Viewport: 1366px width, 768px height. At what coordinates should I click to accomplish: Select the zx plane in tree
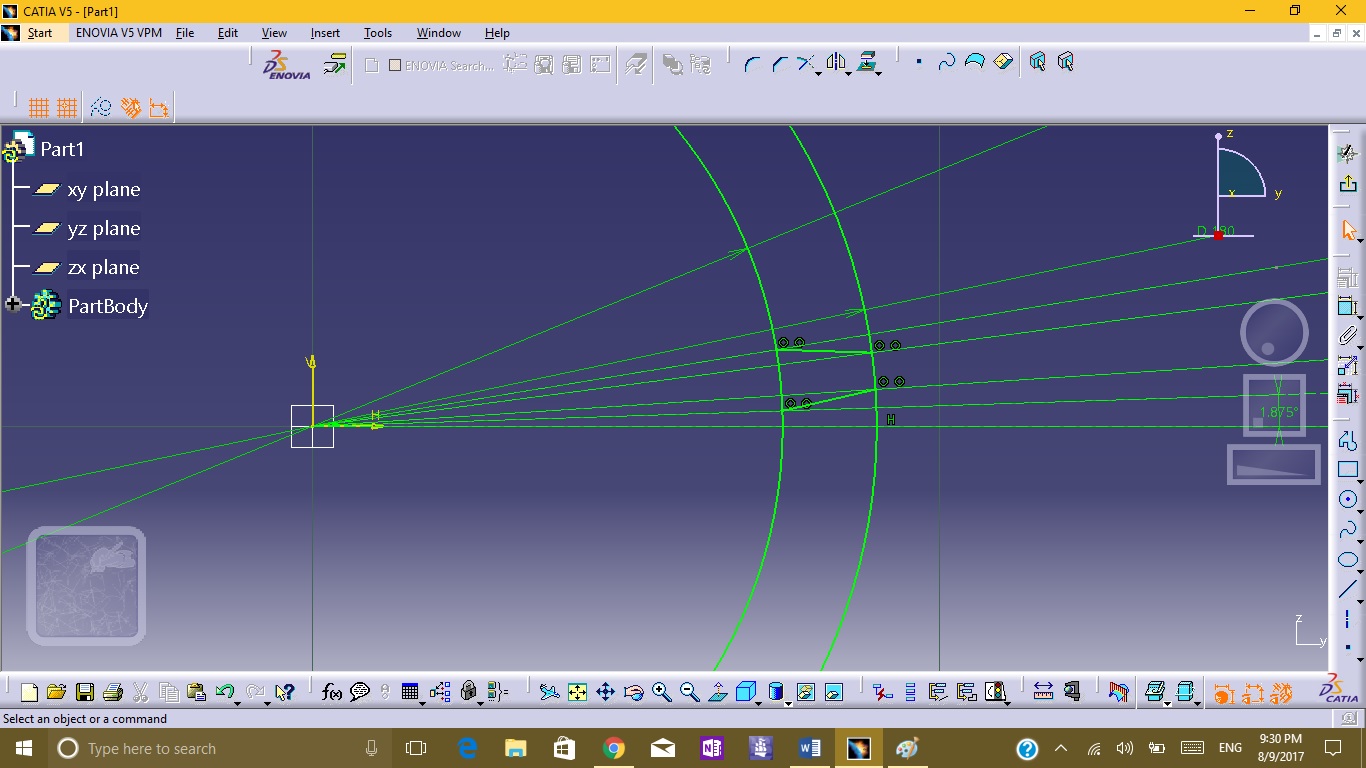point(87,267)
